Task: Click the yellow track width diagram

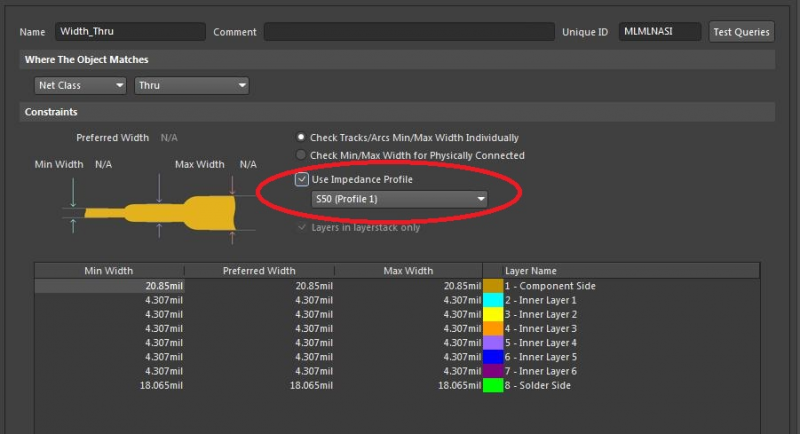Action: pos(160,213)
